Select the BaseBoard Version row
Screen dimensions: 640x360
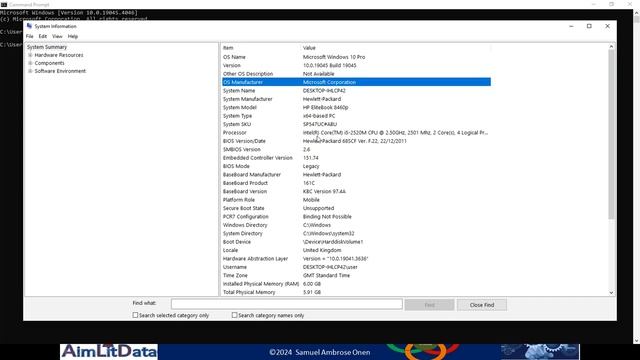tap(356, 191)
